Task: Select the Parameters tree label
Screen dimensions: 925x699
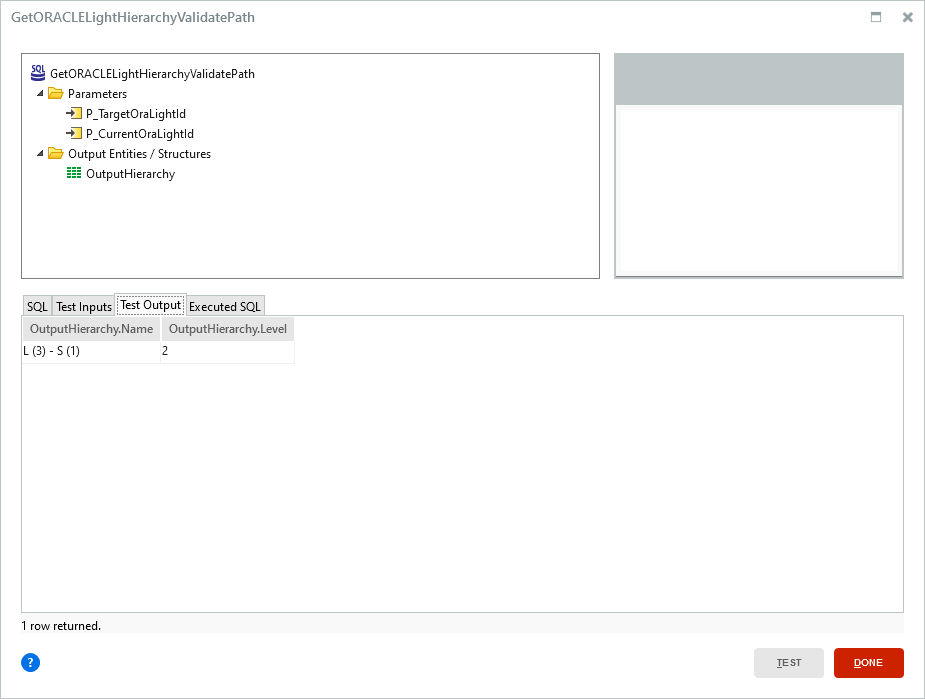Action: [97, 94]
